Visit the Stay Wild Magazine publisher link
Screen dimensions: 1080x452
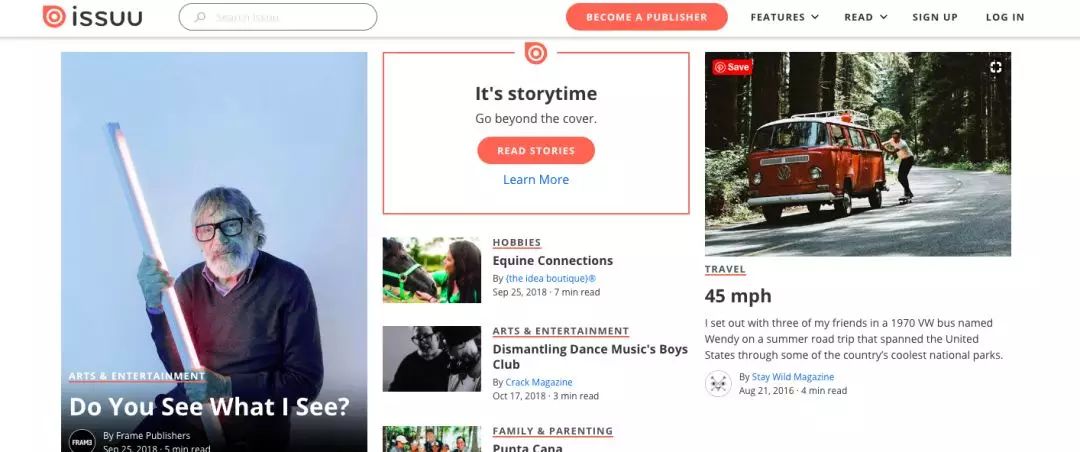[x=793, y=377]
